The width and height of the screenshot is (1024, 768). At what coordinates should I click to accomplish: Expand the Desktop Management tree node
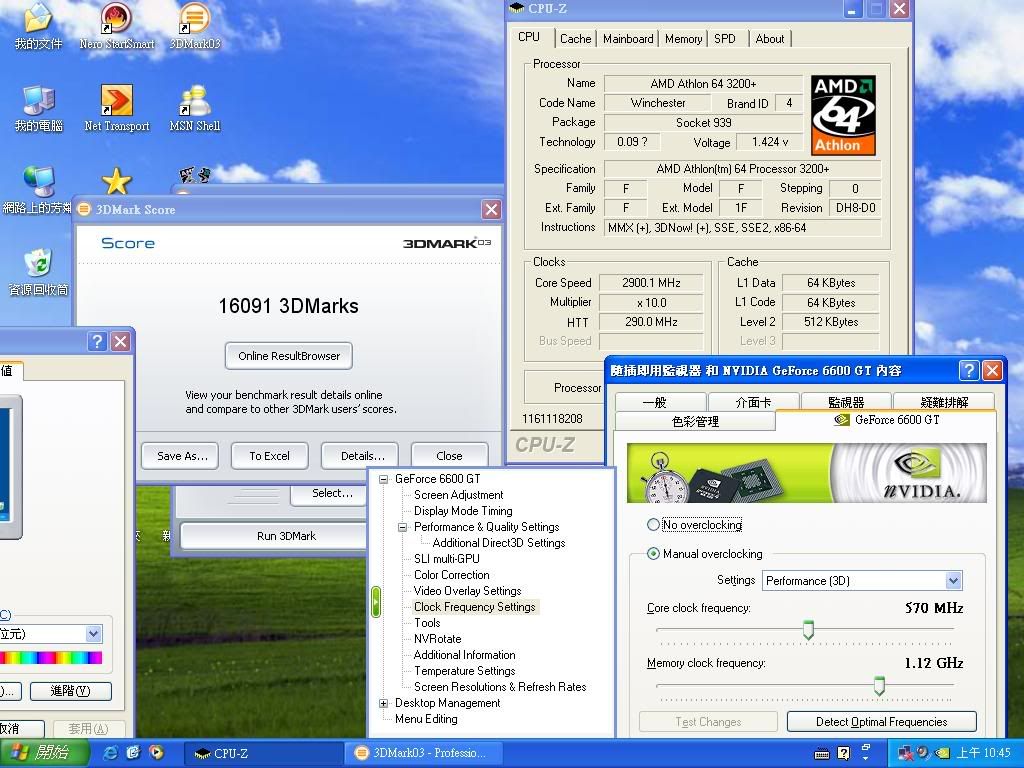tap(383, 703)
